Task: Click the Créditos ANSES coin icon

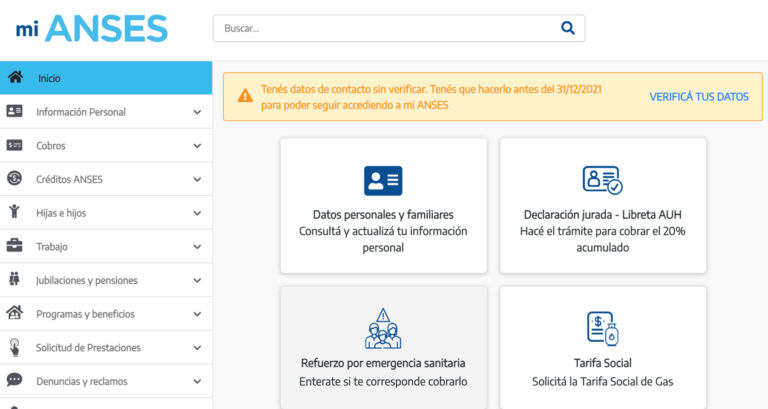Action: [x=14, y=178]
